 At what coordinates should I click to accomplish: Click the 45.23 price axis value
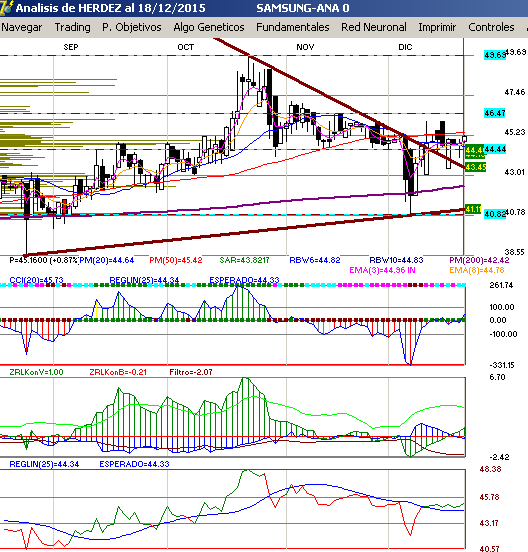[x=515, y=132]
